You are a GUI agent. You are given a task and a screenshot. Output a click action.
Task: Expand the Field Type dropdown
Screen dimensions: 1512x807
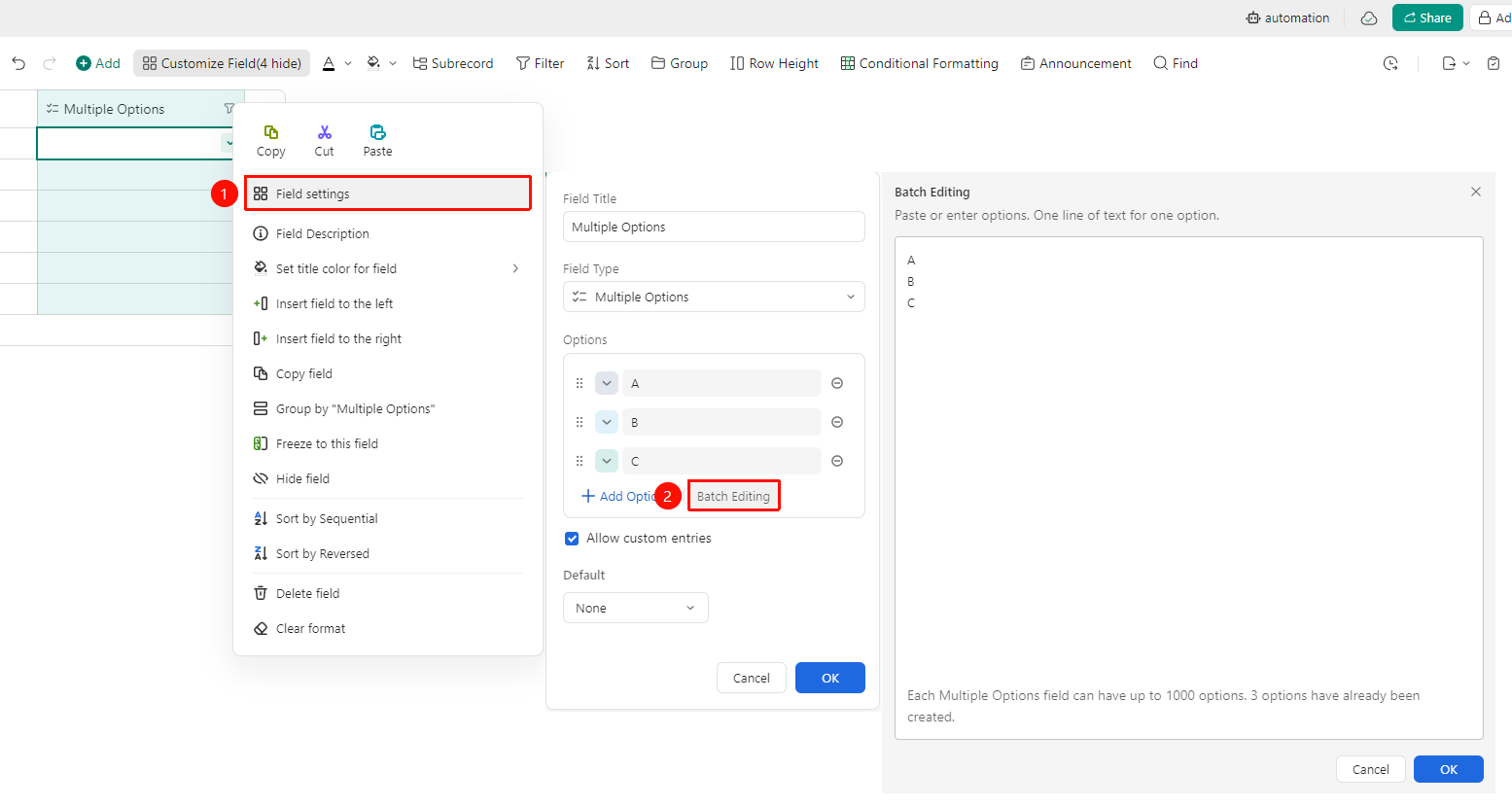[714, 297]
